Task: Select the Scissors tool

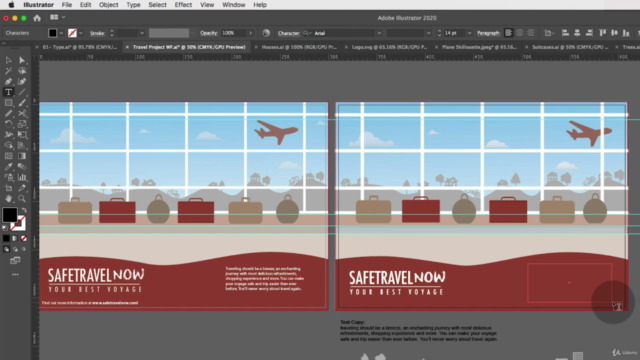Action: click(x=22, y=113)
